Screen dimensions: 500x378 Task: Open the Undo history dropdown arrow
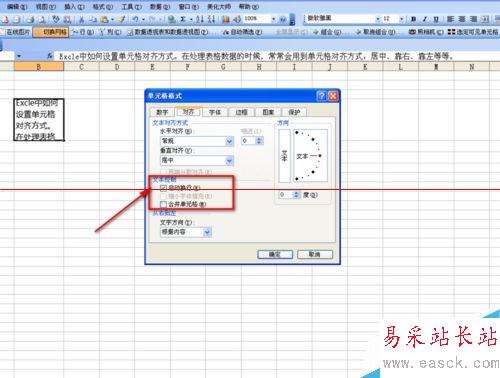(143, 19)
